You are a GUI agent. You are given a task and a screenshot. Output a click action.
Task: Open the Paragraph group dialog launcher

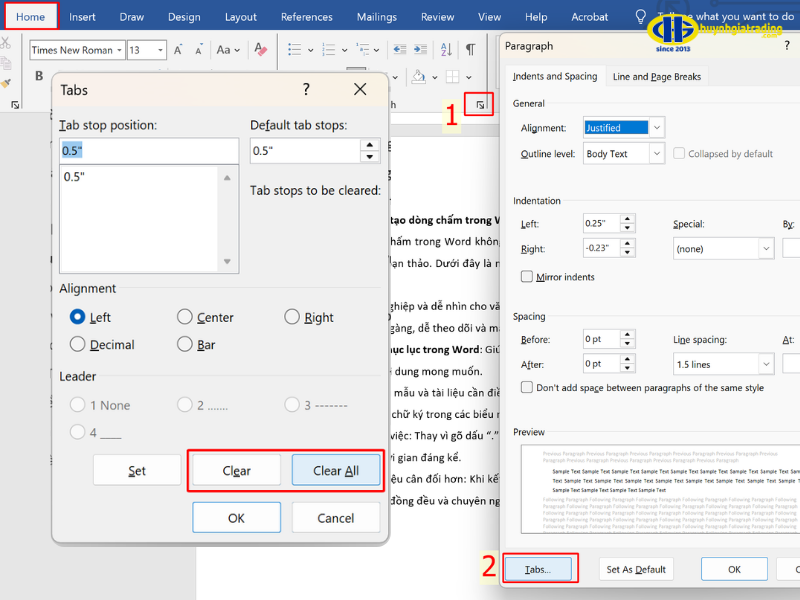click(x=480, y=105)
